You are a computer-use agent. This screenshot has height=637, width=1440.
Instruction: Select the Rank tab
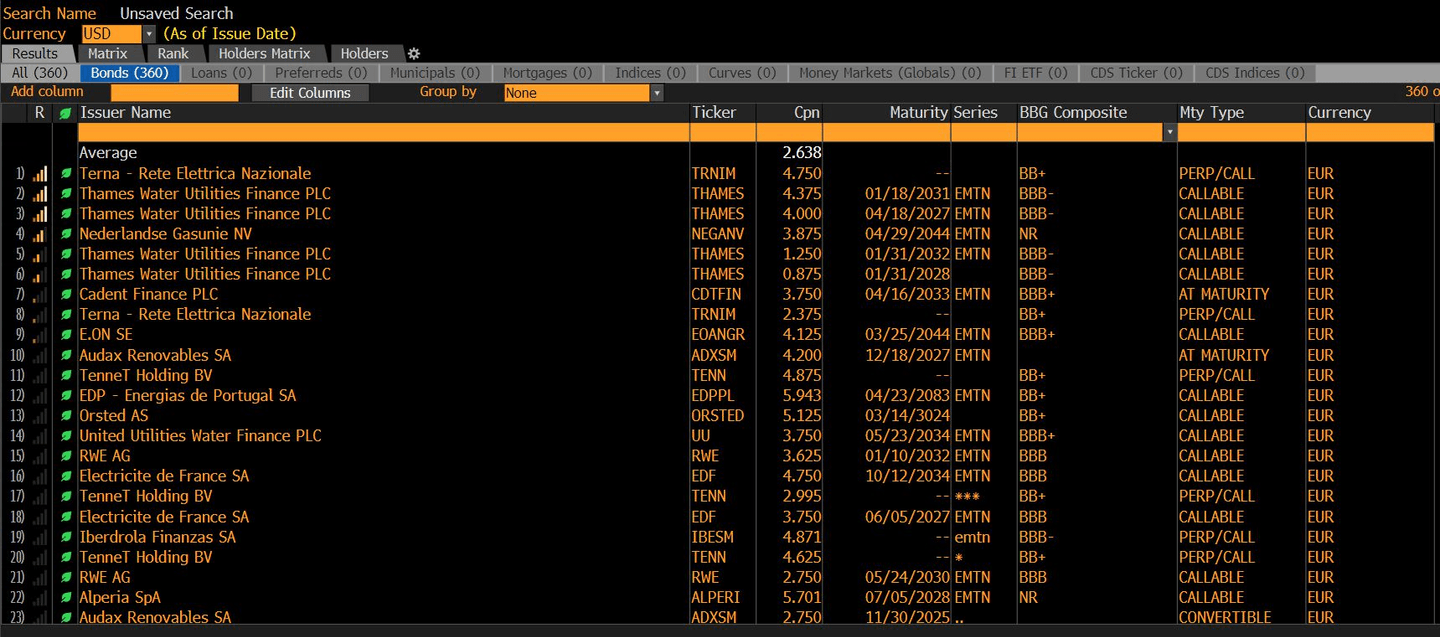(x=173, y=54)
